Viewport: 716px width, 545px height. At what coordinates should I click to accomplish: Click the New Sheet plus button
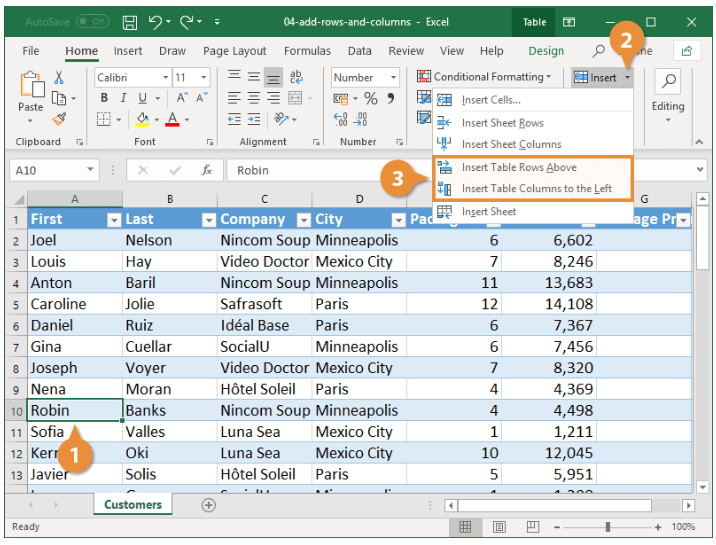tap(209, 505)
